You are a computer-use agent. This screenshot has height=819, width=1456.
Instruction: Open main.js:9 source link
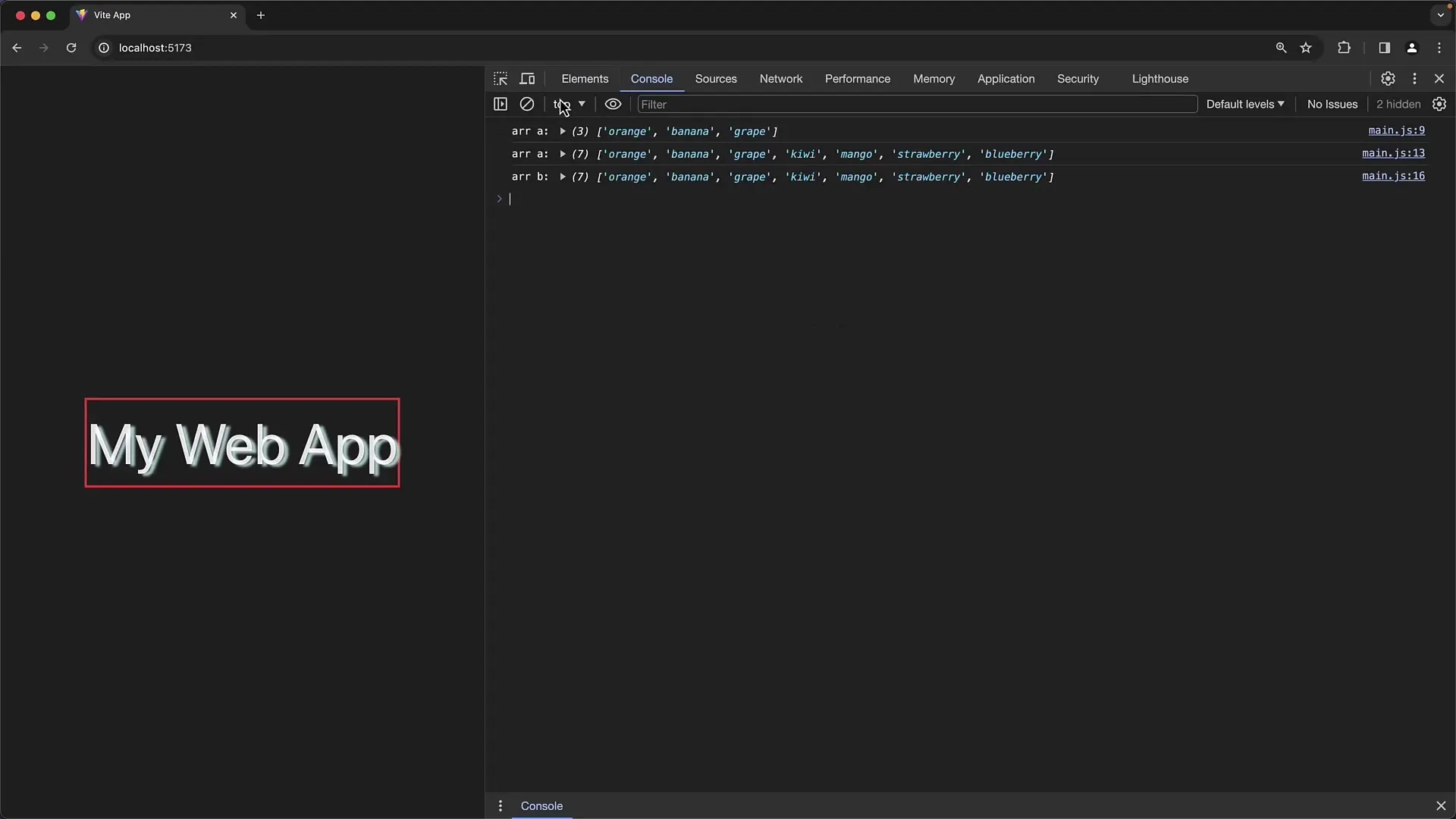(x=1396, y=130)
